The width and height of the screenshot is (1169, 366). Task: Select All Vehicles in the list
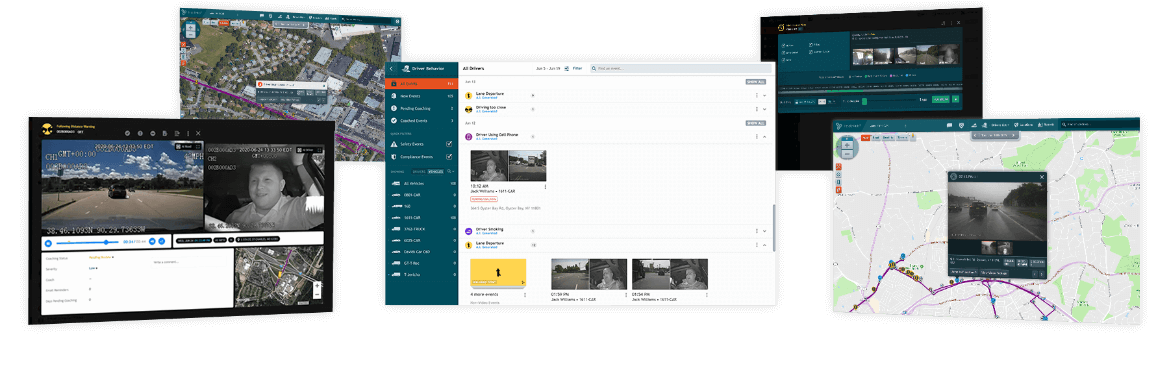pyautogui.click(x=422, y=183)
